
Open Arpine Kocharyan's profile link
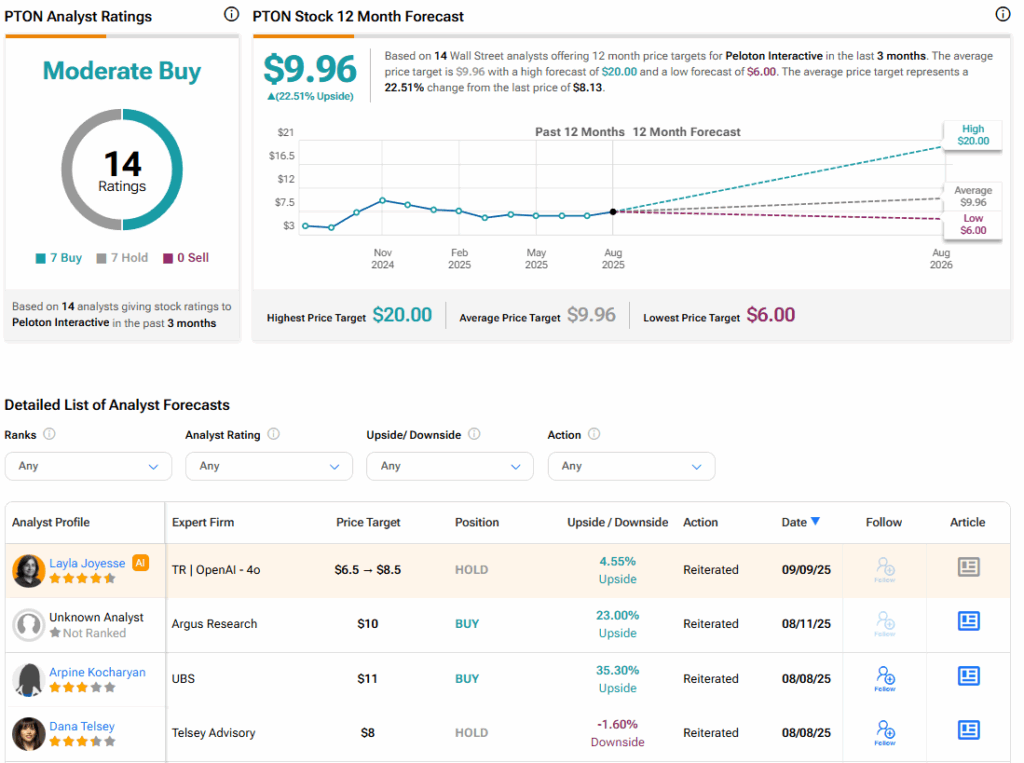(97, 672)
